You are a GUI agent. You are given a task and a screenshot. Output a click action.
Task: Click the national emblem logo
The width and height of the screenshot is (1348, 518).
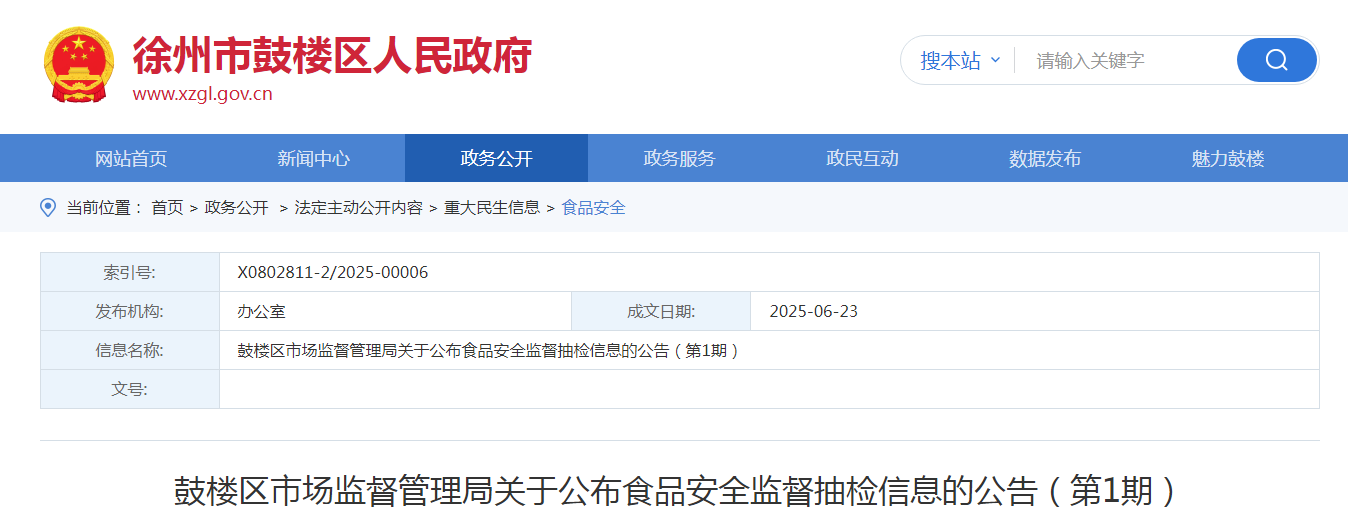pyautogui.click(x=79, y=65)
